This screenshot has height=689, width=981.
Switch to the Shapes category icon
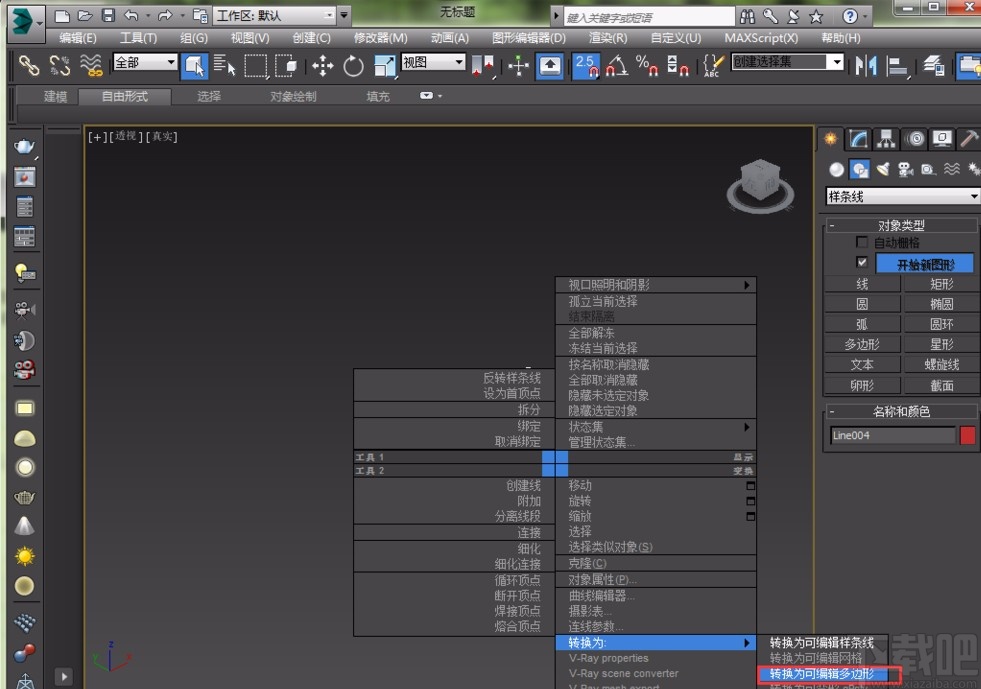pos(859,169)
